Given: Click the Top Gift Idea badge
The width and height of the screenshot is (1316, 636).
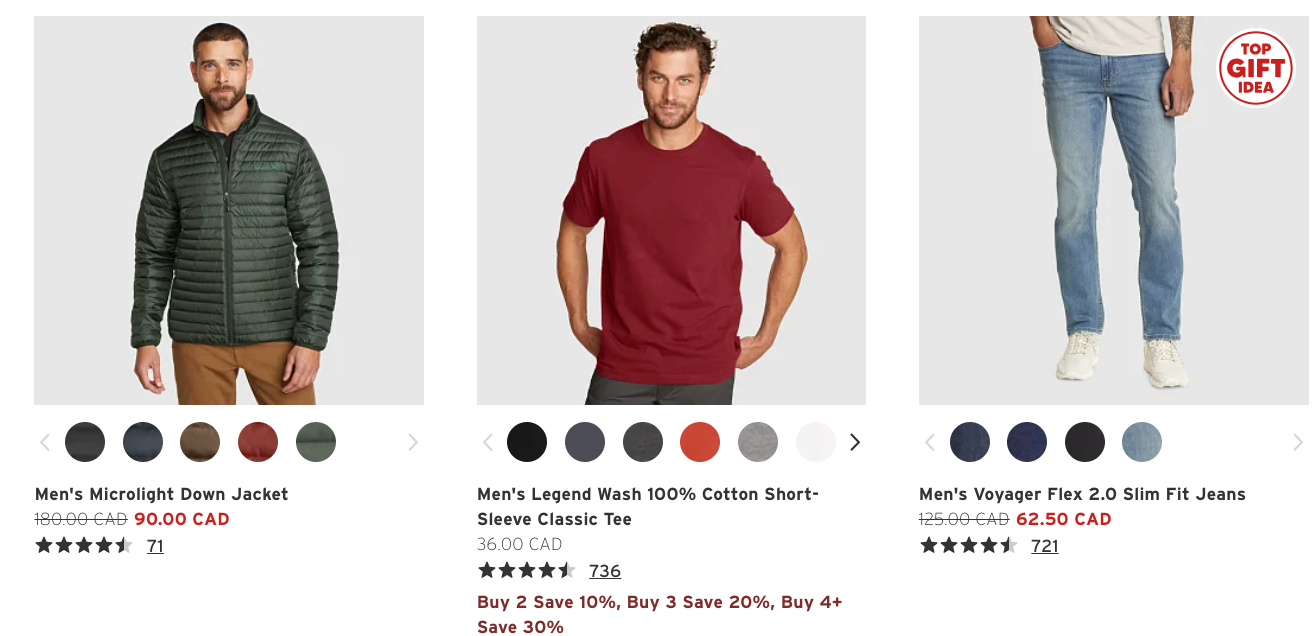Looking at the screenshot, I should click(1255, 68).
